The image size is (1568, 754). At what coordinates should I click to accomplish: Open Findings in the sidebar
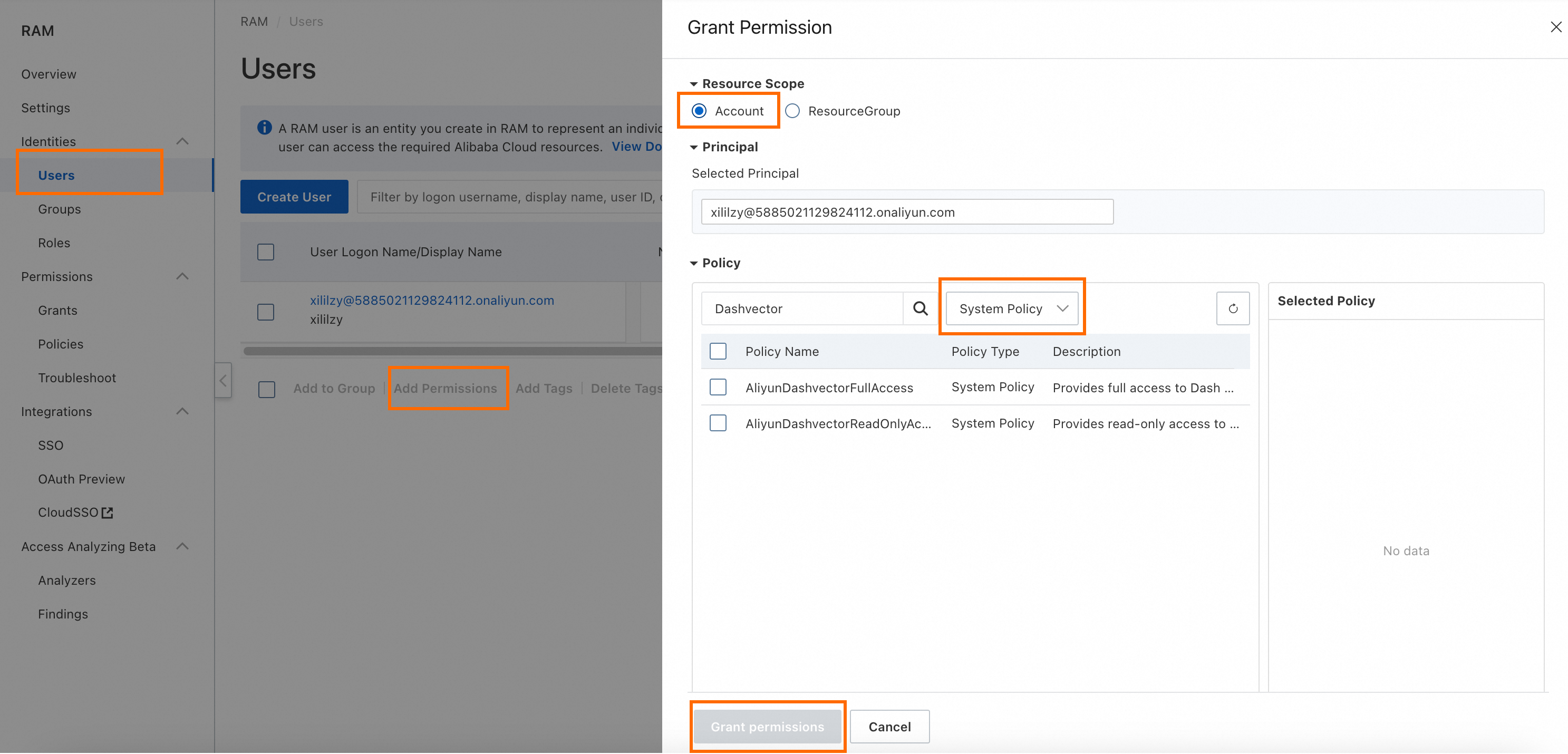pos(63,614)
